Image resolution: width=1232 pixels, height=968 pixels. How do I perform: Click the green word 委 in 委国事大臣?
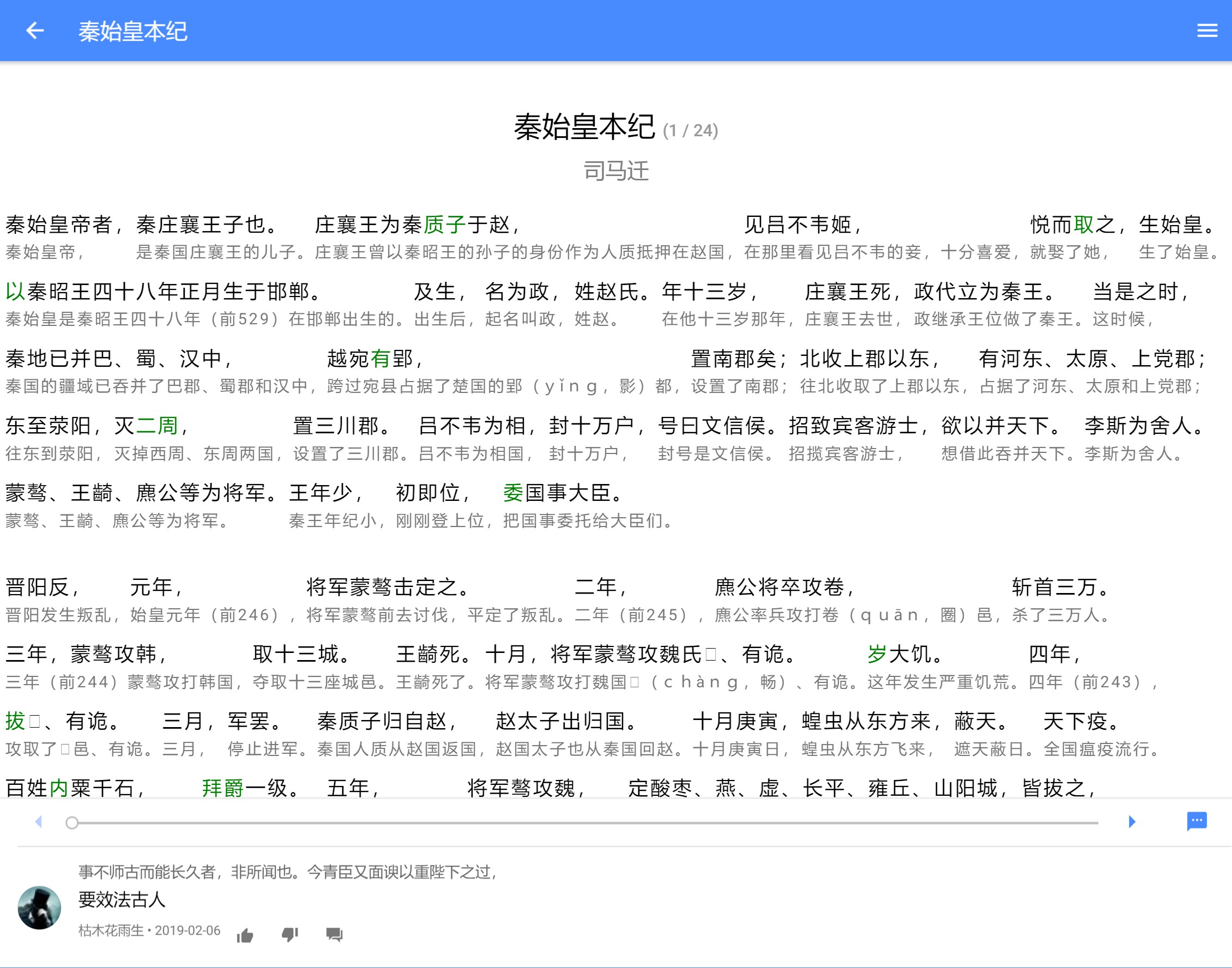(x=514, y=493)
